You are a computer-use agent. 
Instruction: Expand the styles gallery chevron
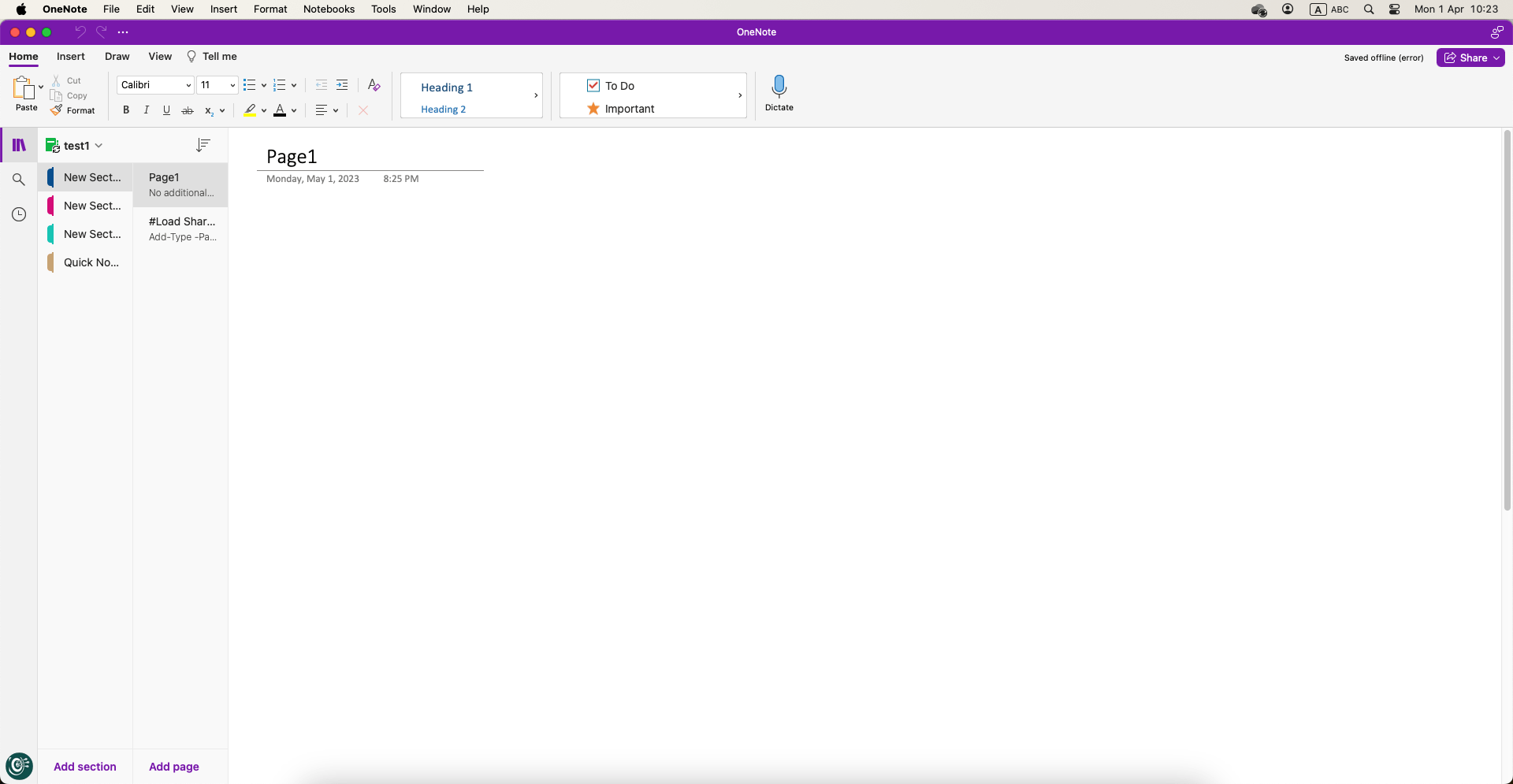click(536, 95)
